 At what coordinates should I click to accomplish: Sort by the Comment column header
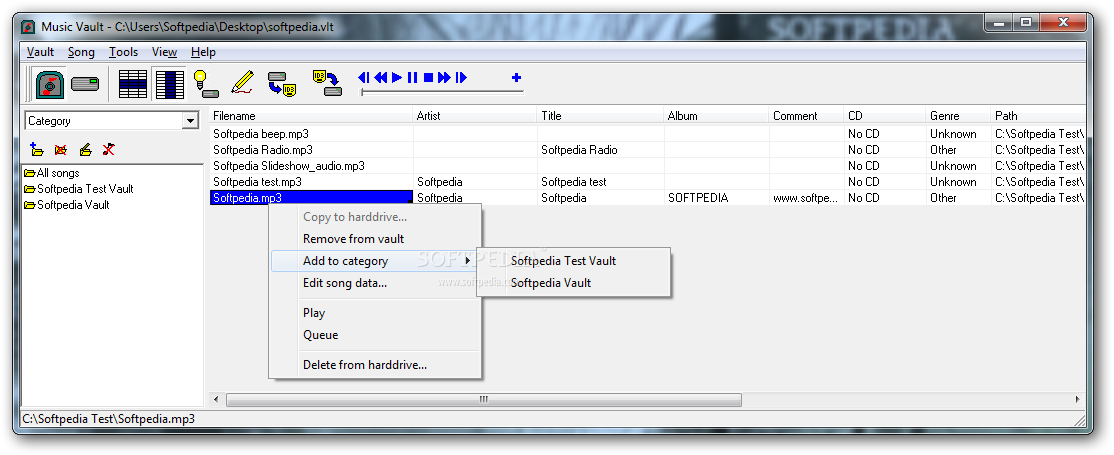[x=806, y=116]
